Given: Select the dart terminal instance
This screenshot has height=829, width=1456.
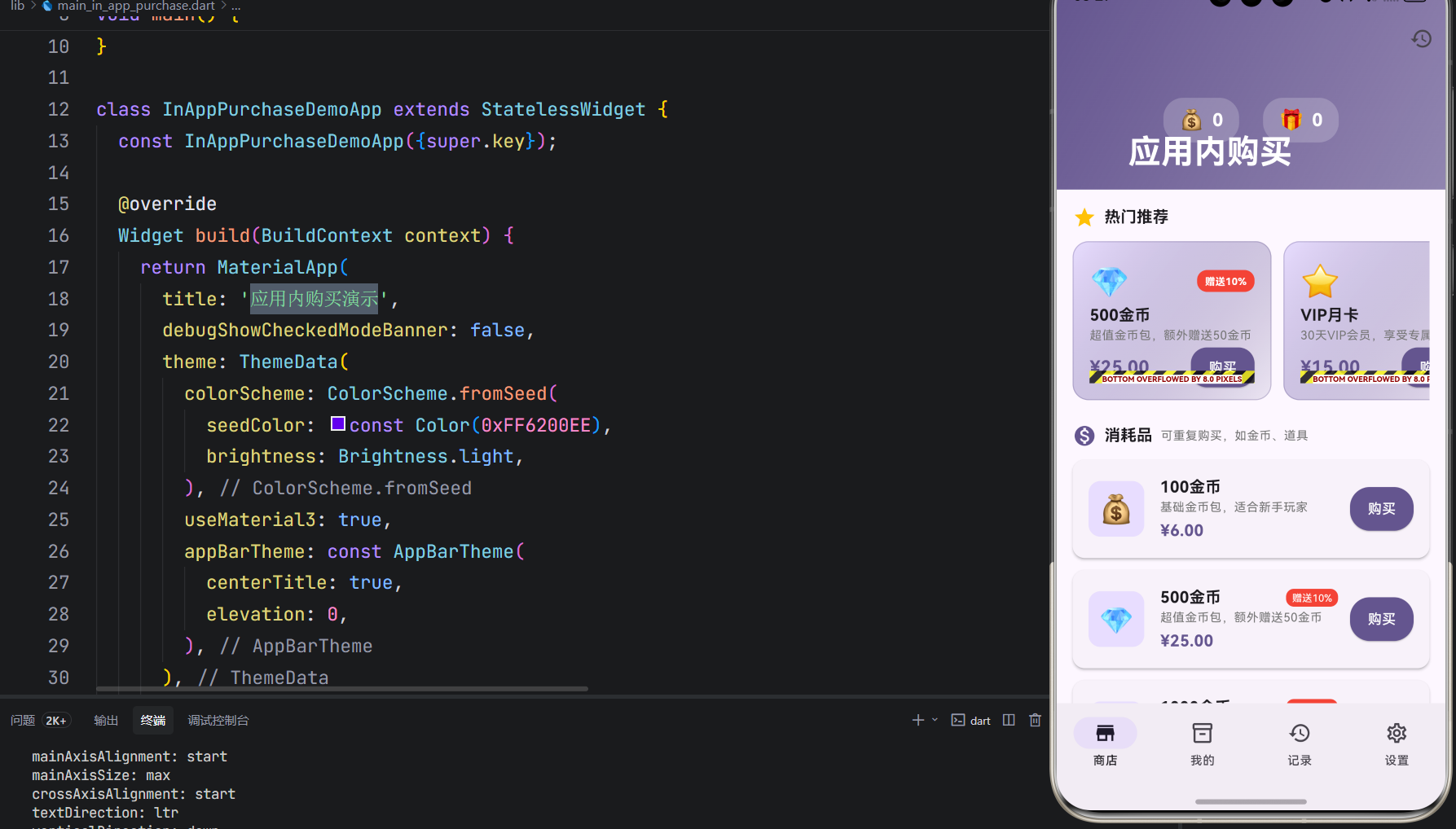Looking at the screenshot, I should 971,720.
